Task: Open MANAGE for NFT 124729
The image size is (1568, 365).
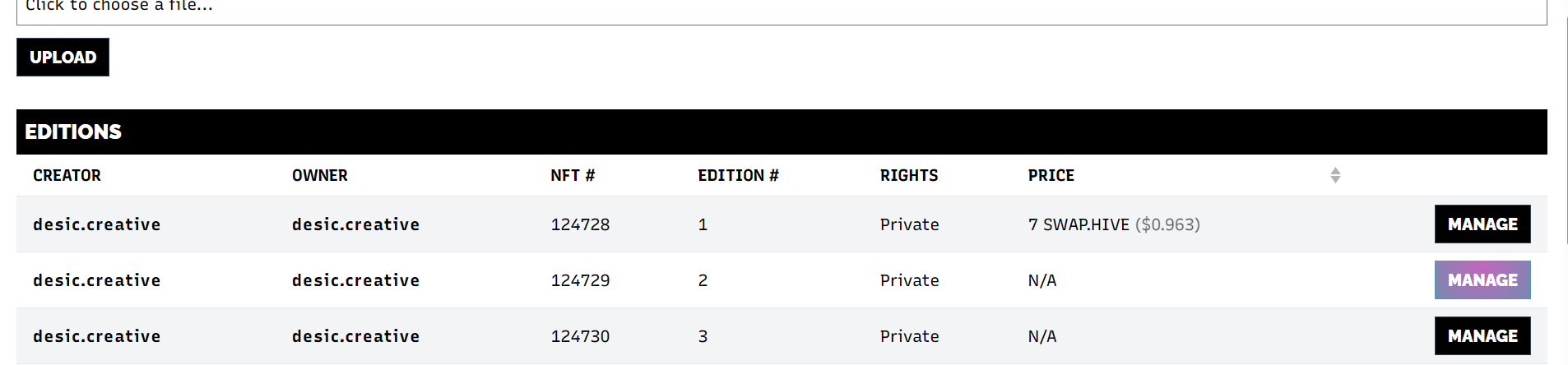Action: [x=1482, y=280]
